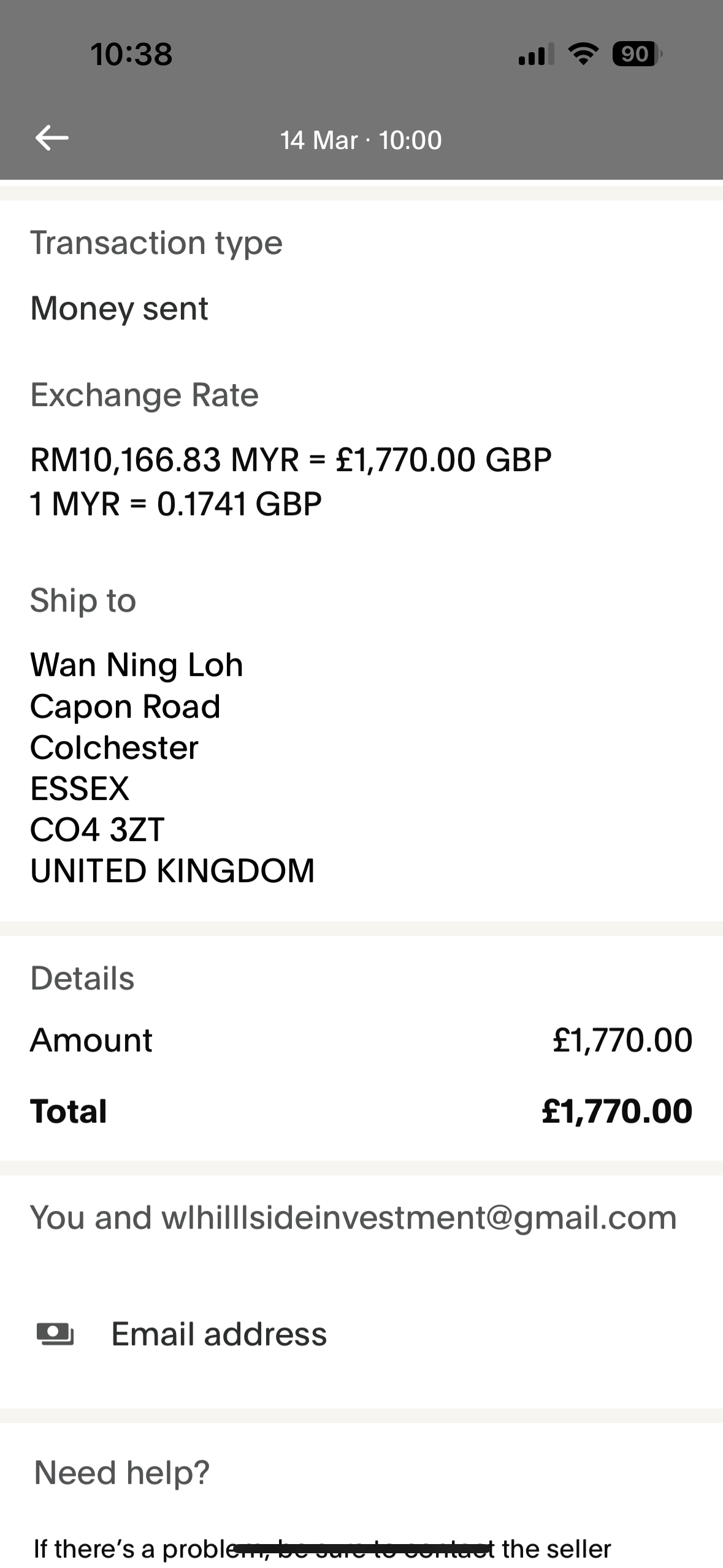Tap the contact the seller help text

pyautogui.click(x=322, y=1549)
